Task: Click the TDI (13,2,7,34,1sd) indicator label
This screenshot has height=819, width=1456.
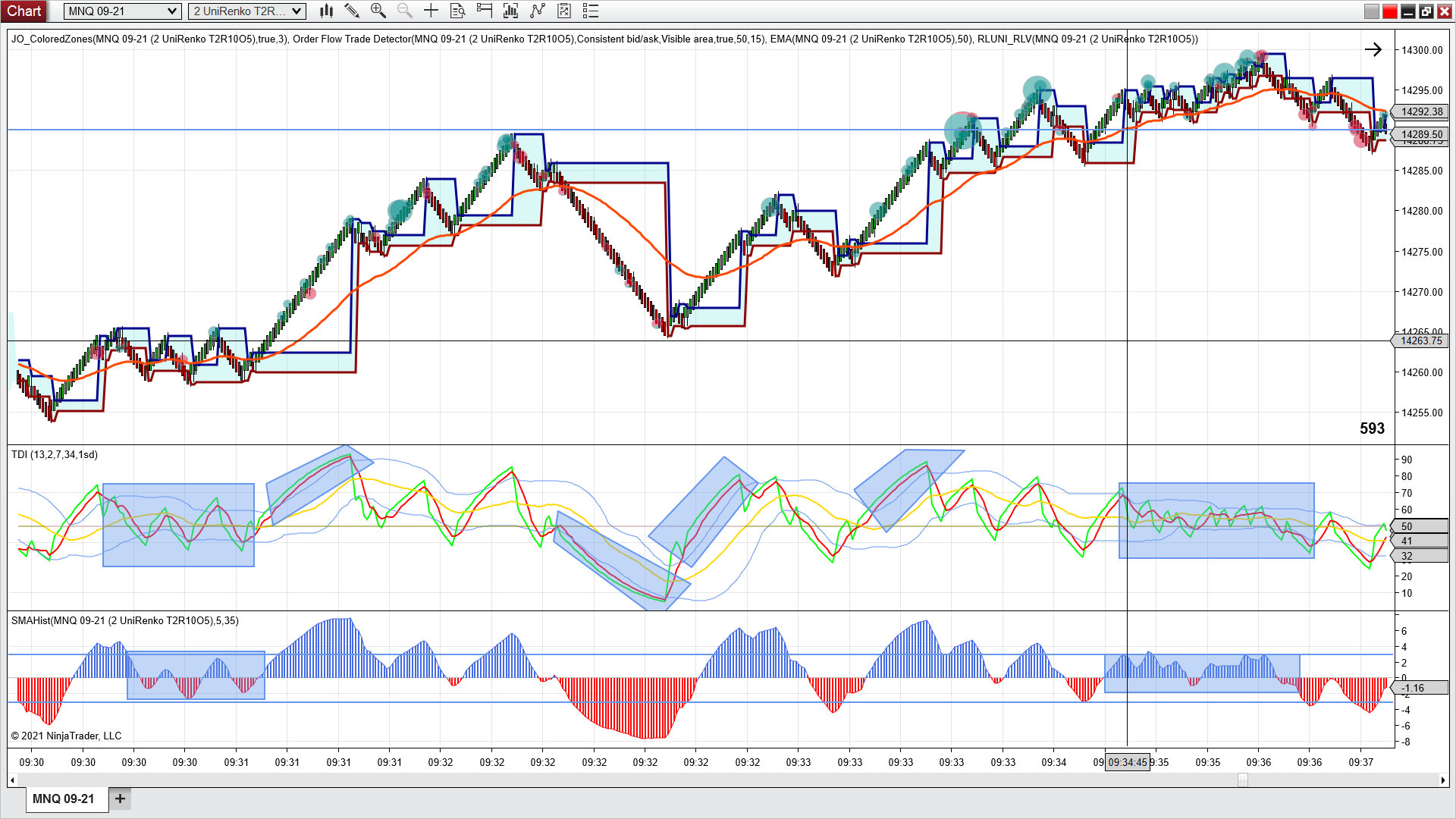Action: (x=55, y=454)
